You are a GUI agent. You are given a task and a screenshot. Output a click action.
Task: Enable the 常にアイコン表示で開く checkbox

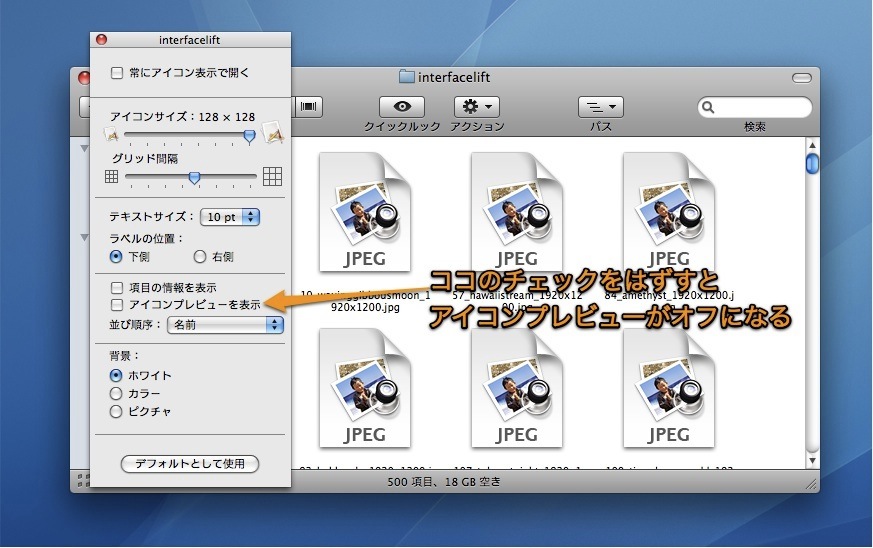coord(117,73)
